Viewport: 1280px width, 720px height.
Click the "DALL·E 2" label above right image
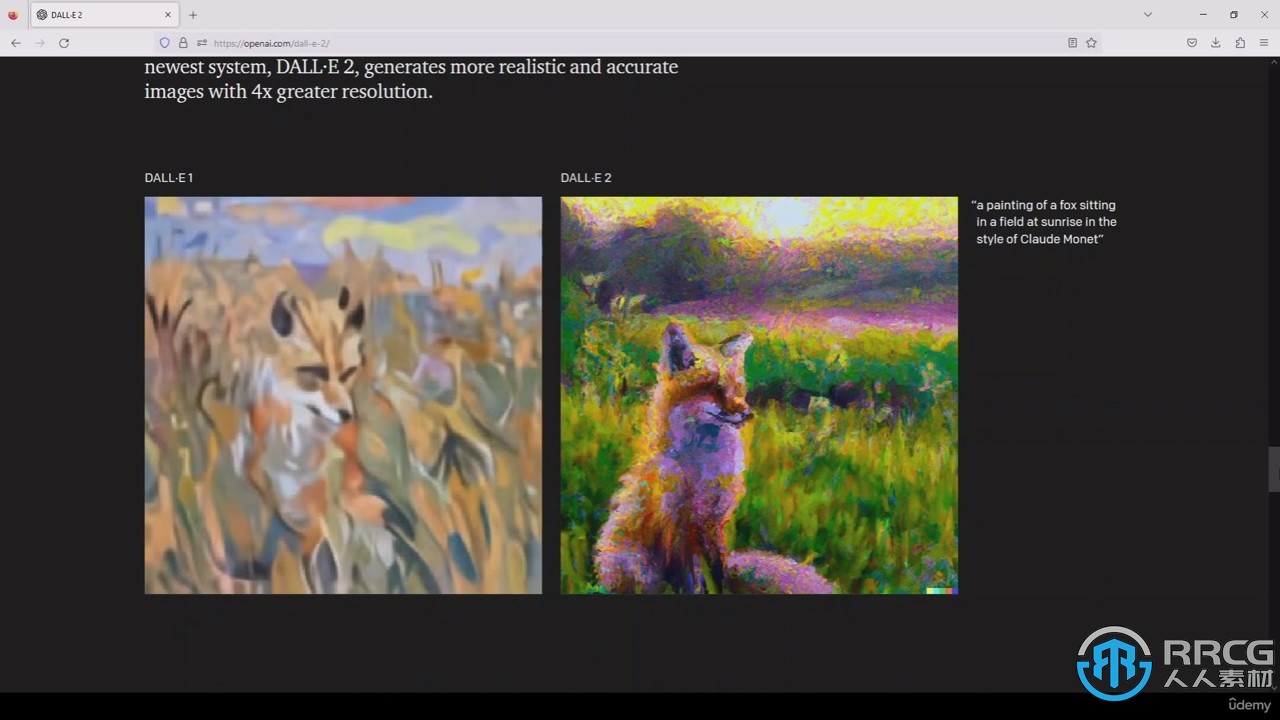tap(586, 178)
